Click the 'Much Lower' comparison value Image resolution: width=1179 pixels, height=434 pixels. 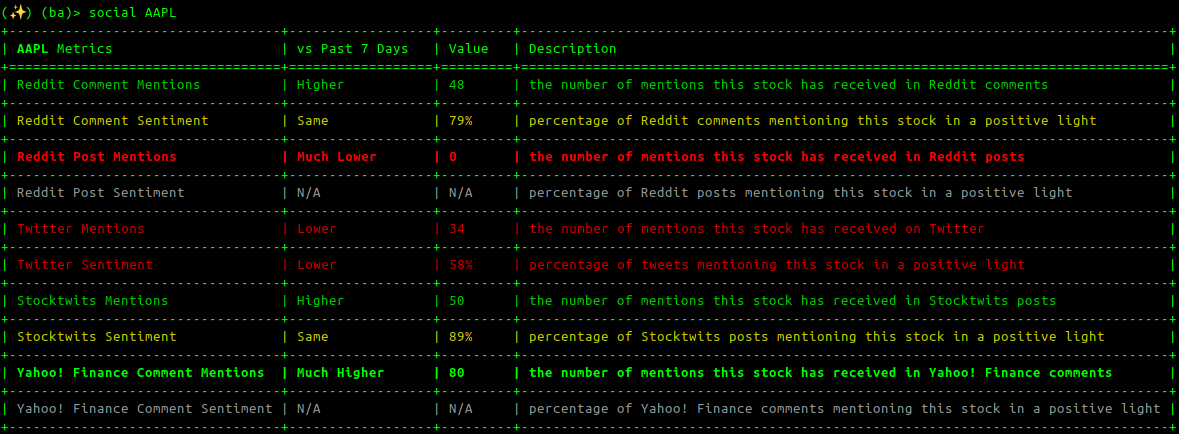click(x=337, y=157)
